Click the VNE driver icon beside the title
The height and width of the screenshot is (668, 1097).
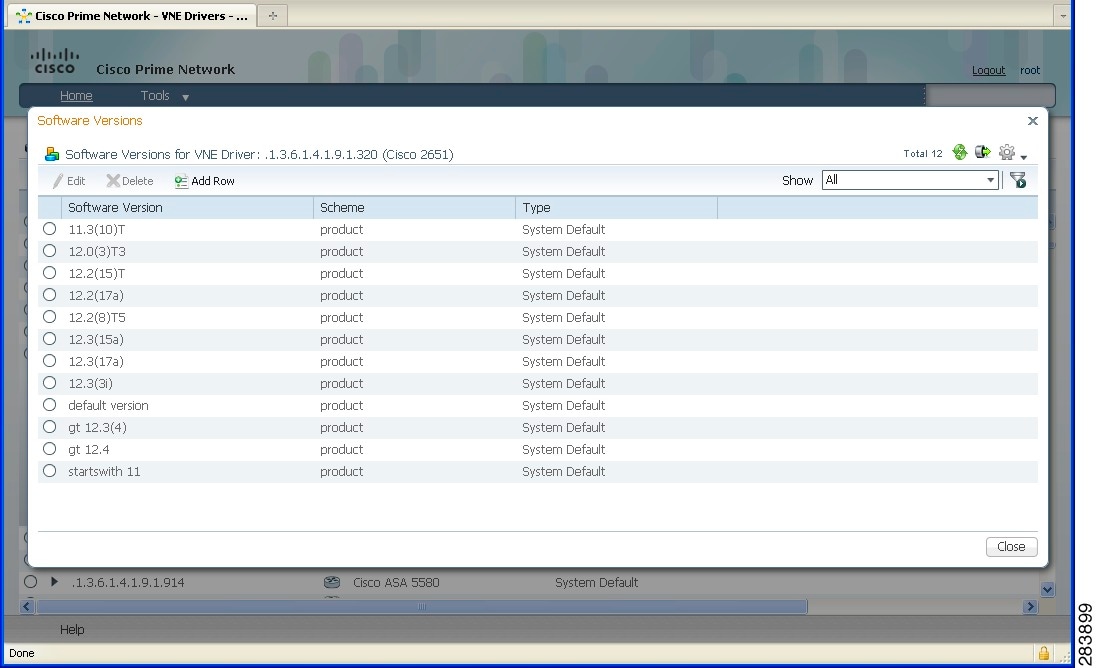click(52, 154)
